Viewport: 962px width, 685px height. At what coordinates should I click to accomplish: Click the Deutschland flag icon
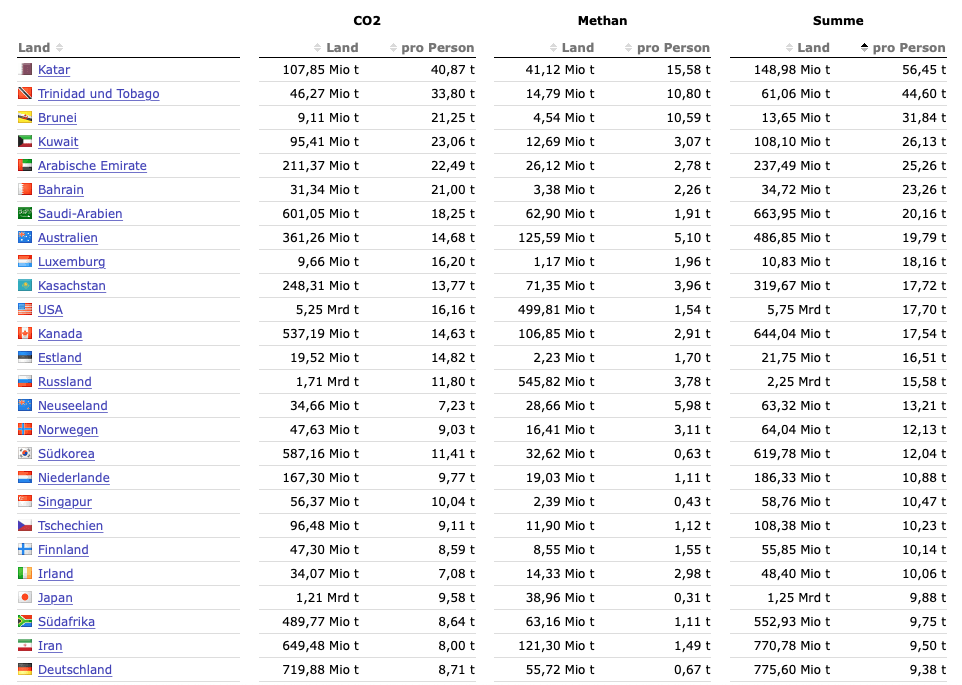tap(26, 670)
